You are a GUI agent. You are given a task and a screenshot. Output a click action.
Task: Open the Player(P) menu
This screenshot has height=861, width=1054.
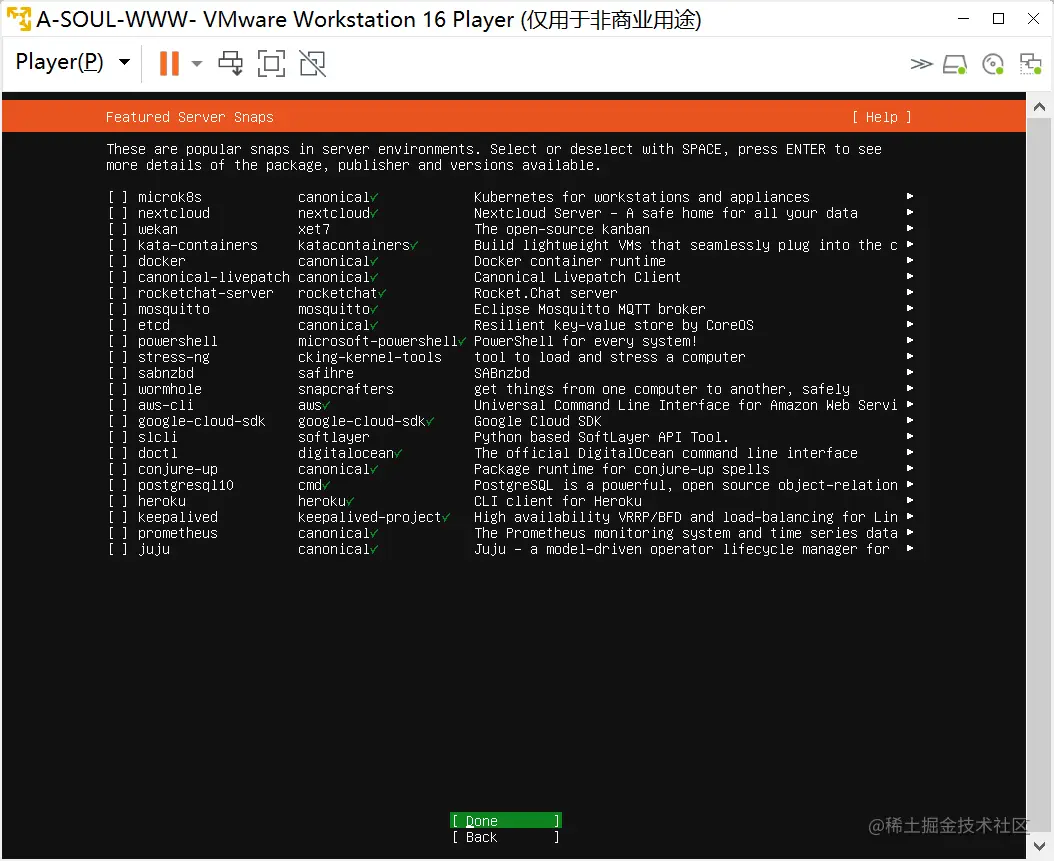coord(73,62)
